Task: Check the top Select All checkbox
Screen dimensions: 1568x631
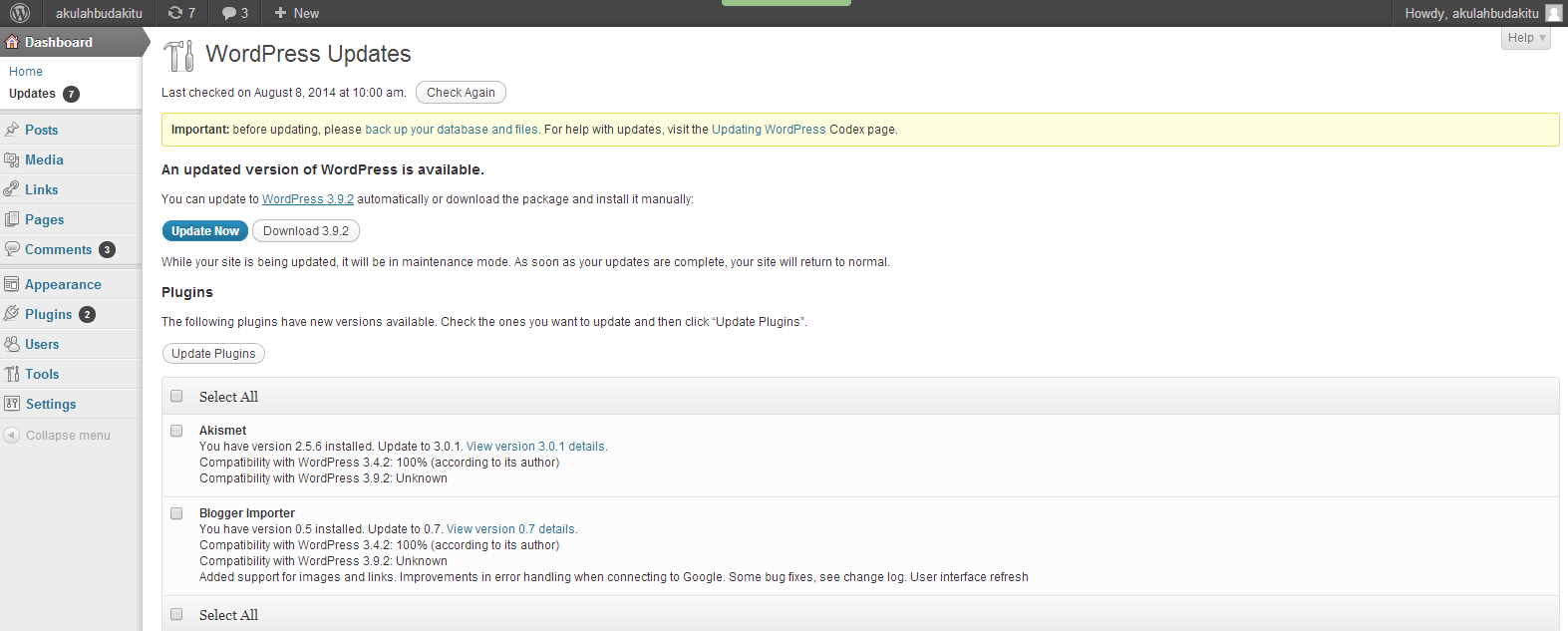Action: 176,396
